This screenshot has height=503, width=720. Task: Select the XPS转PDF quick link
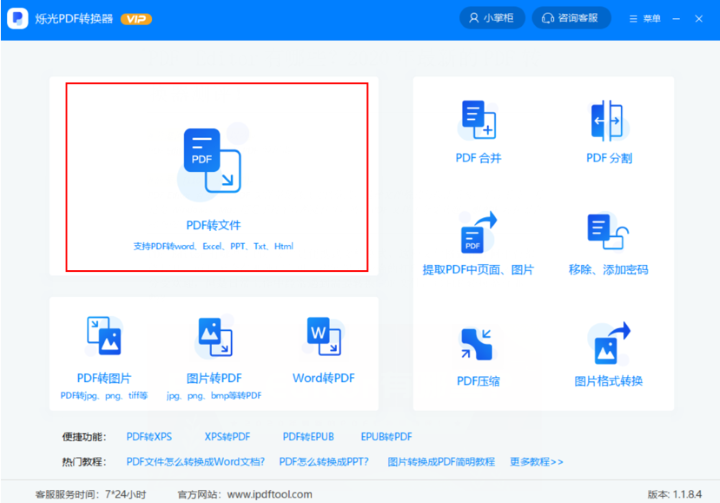pyautogui.click(x=227, y=437)
